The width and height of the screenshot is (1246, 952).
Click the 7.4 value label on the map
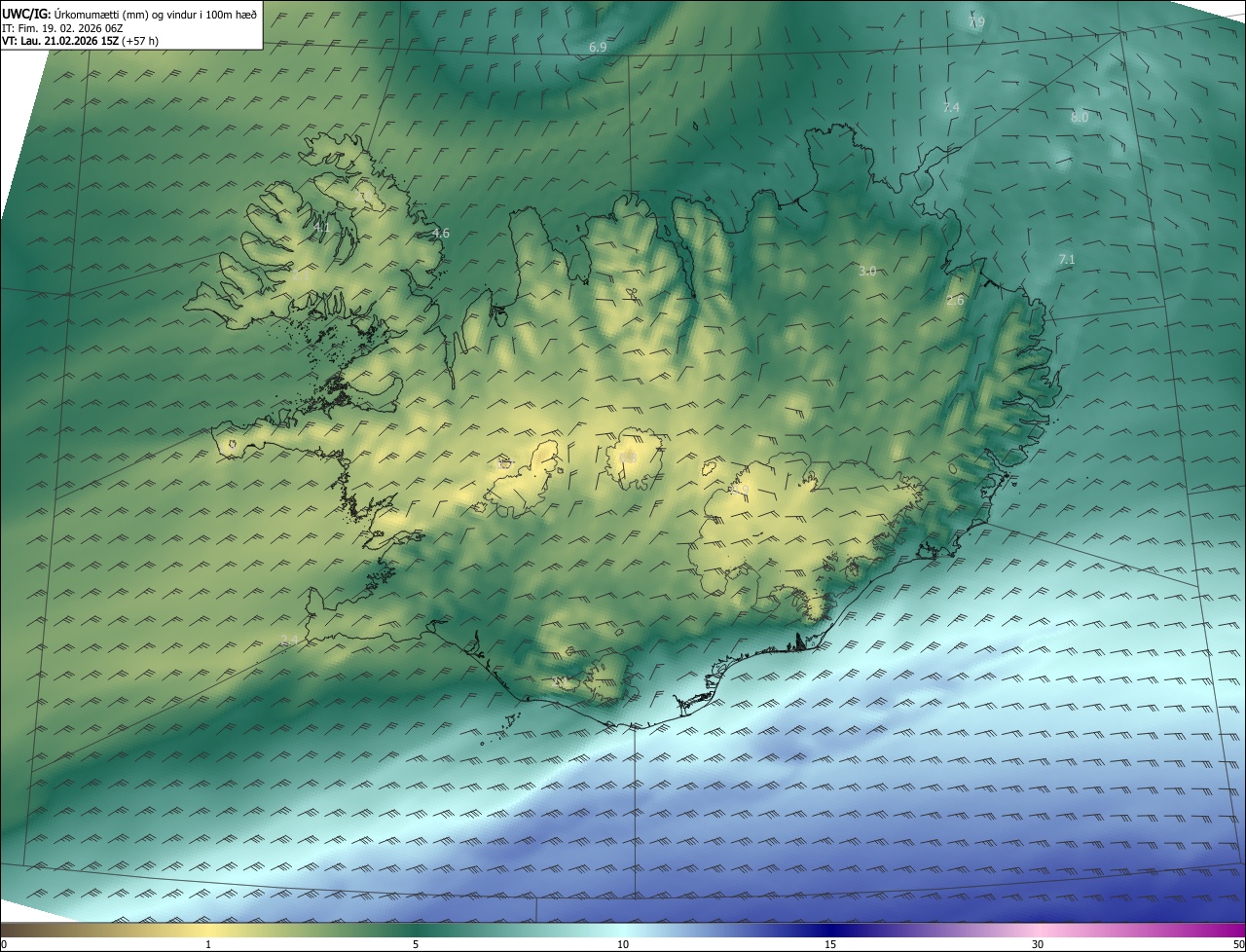point(951,107)
